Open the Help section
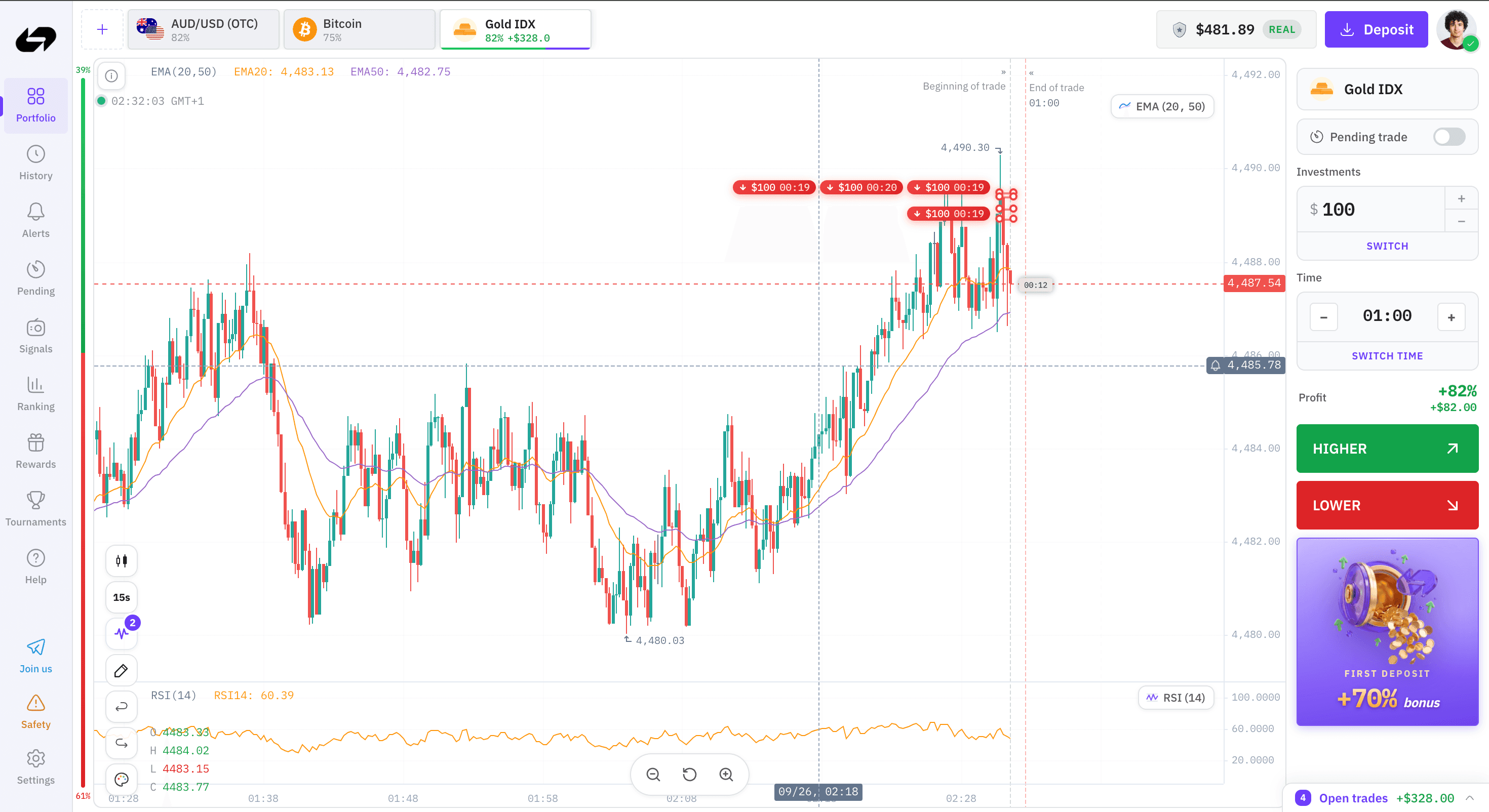The image size is (1489, 812). (36, 567)
